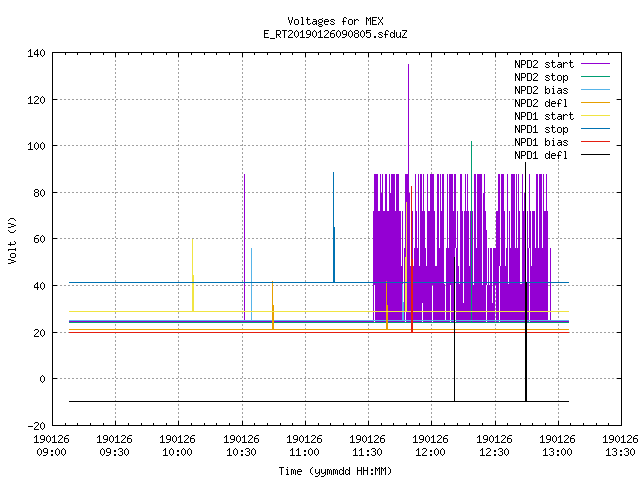Click the 120 y-axis tick label

tap(36, 100)
